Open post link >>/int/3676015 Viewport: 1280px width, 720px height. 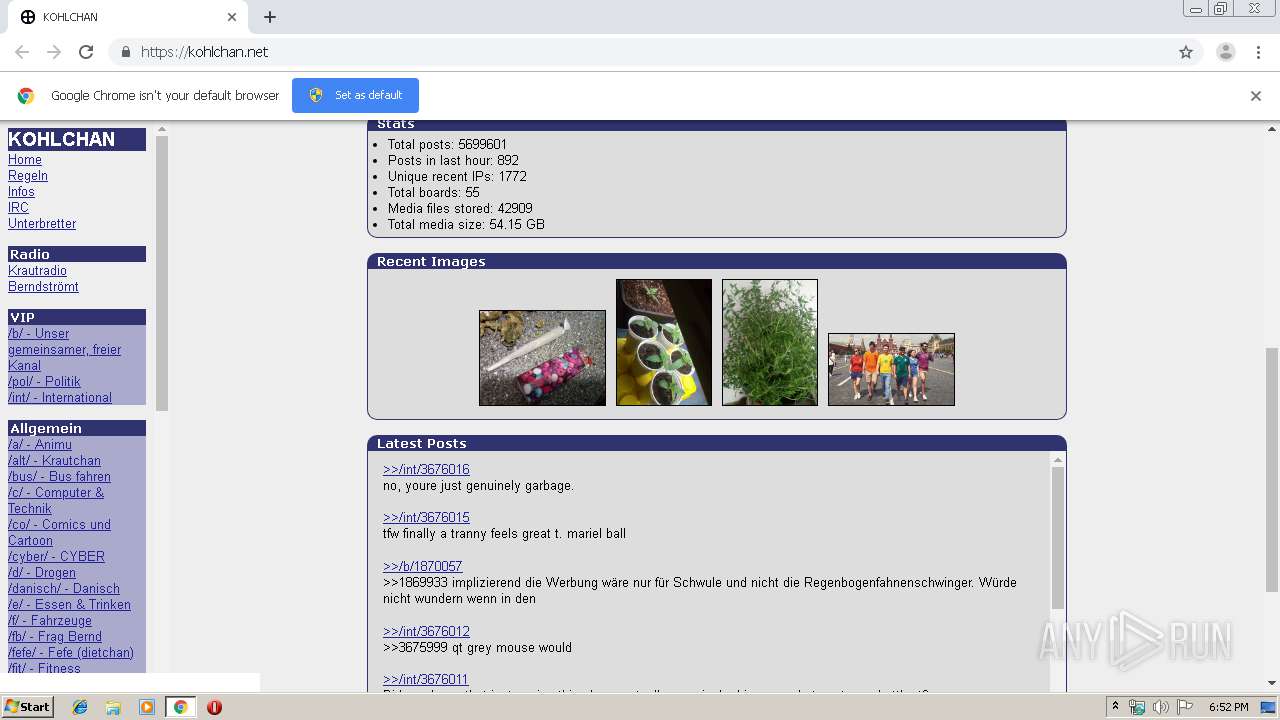click(426, 518)
